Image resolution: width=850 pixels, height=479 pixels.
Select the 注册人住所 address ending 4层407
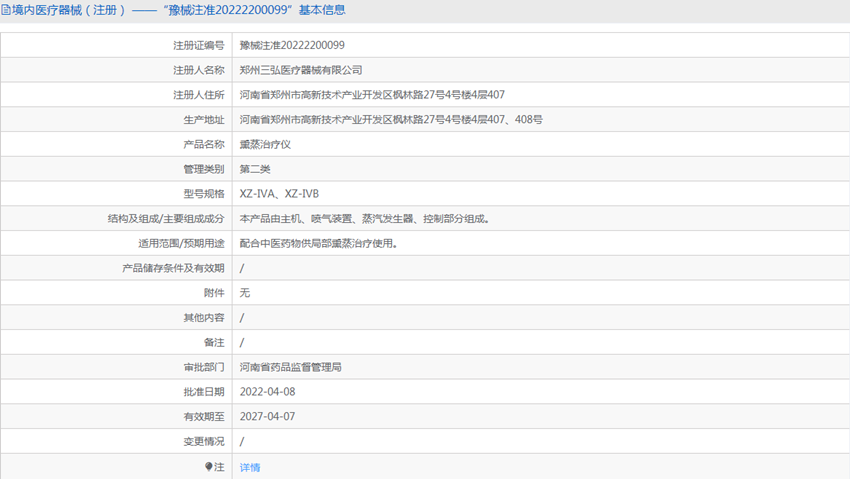(372, 95)
